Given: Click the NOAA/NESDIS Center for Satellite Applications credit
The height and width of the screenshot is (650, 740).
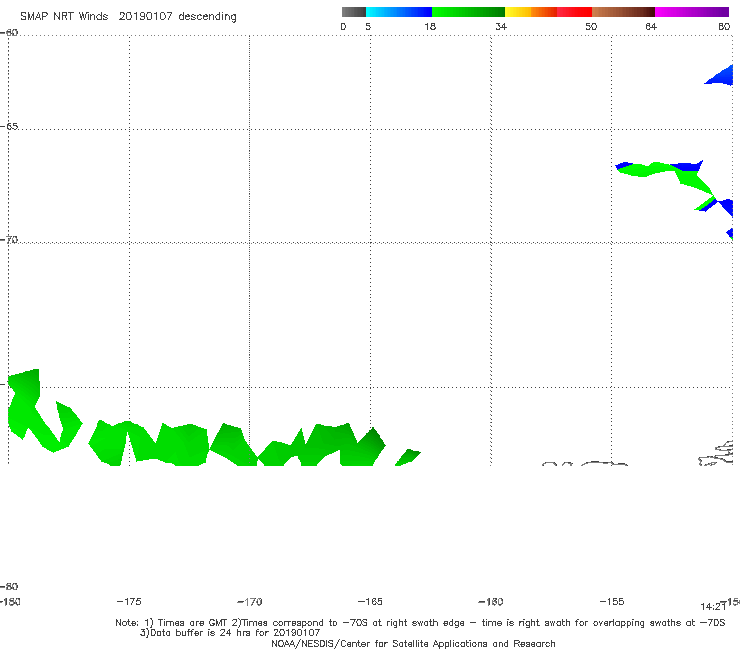Looking at the screenshot, I should (x=413, y=643).
